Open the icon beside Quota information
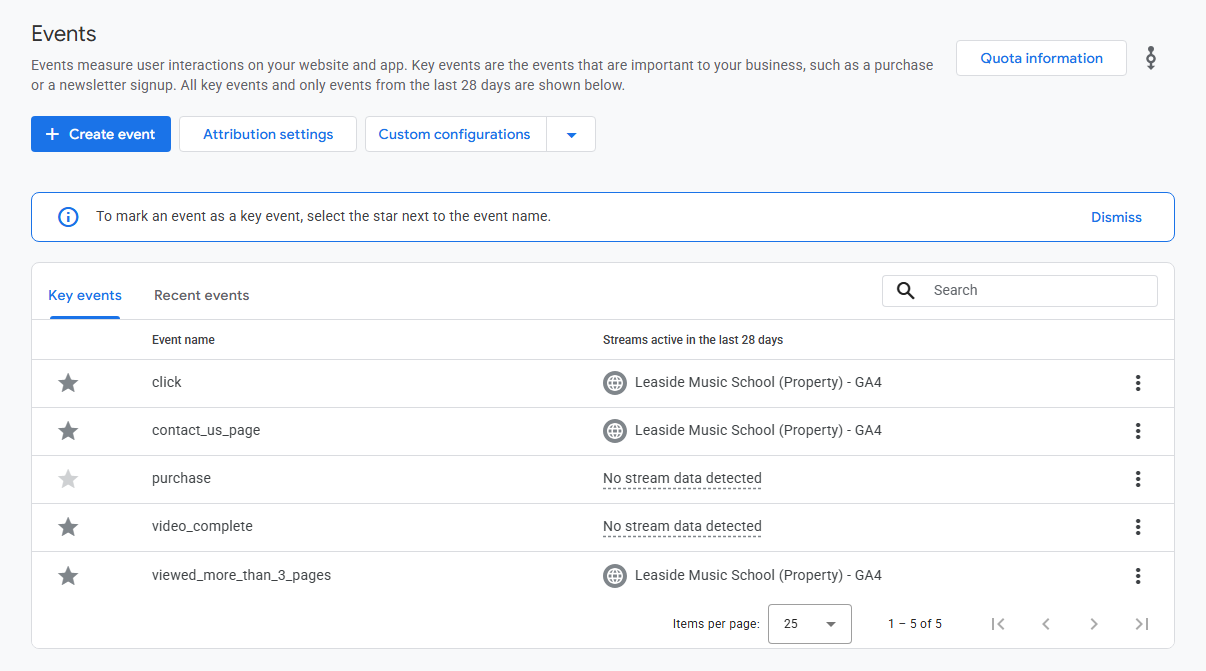Screen dimensions: 1206x671 (x=1151, y=58)
